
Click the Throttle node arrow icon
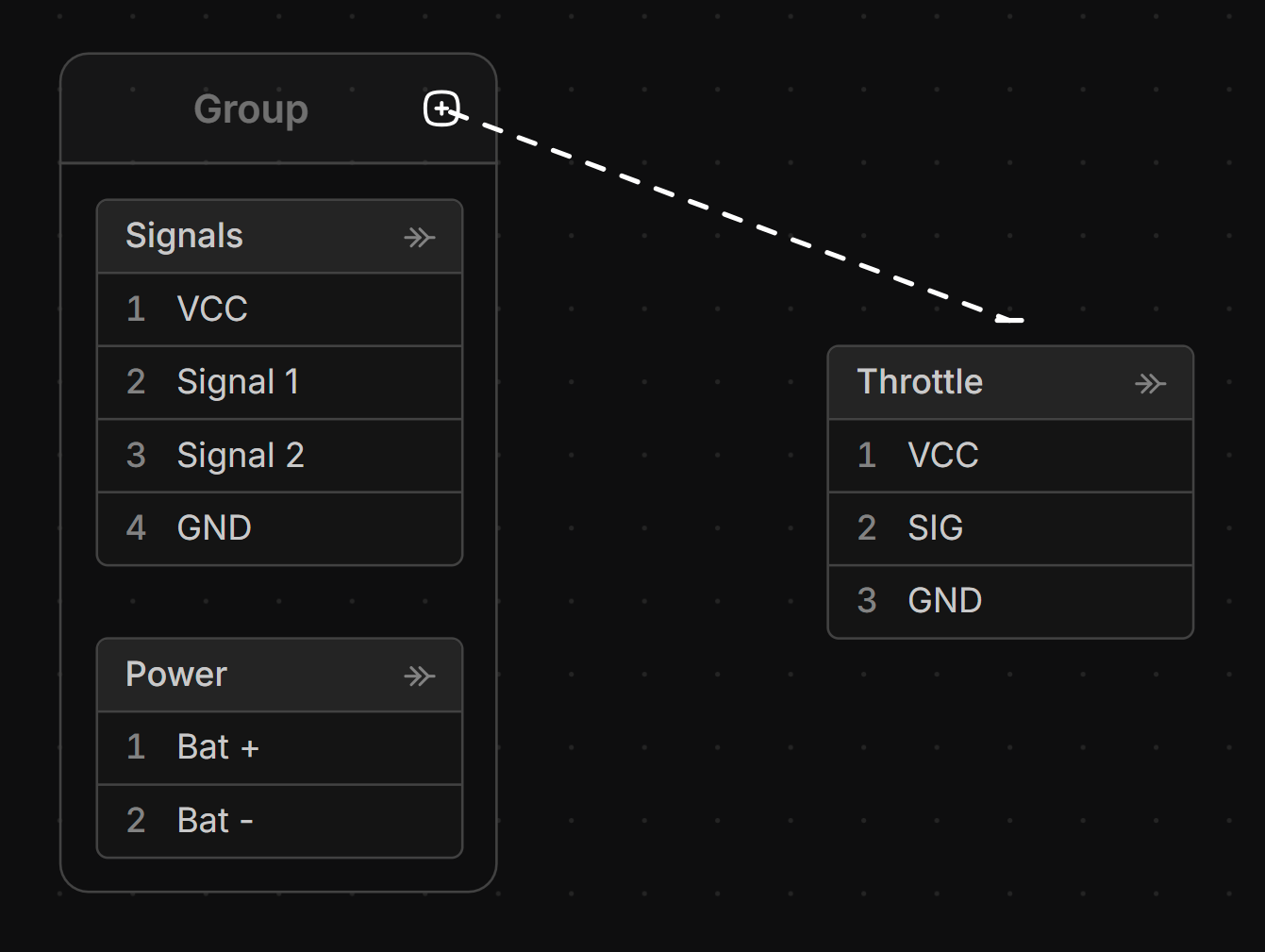coord(1150,383)
